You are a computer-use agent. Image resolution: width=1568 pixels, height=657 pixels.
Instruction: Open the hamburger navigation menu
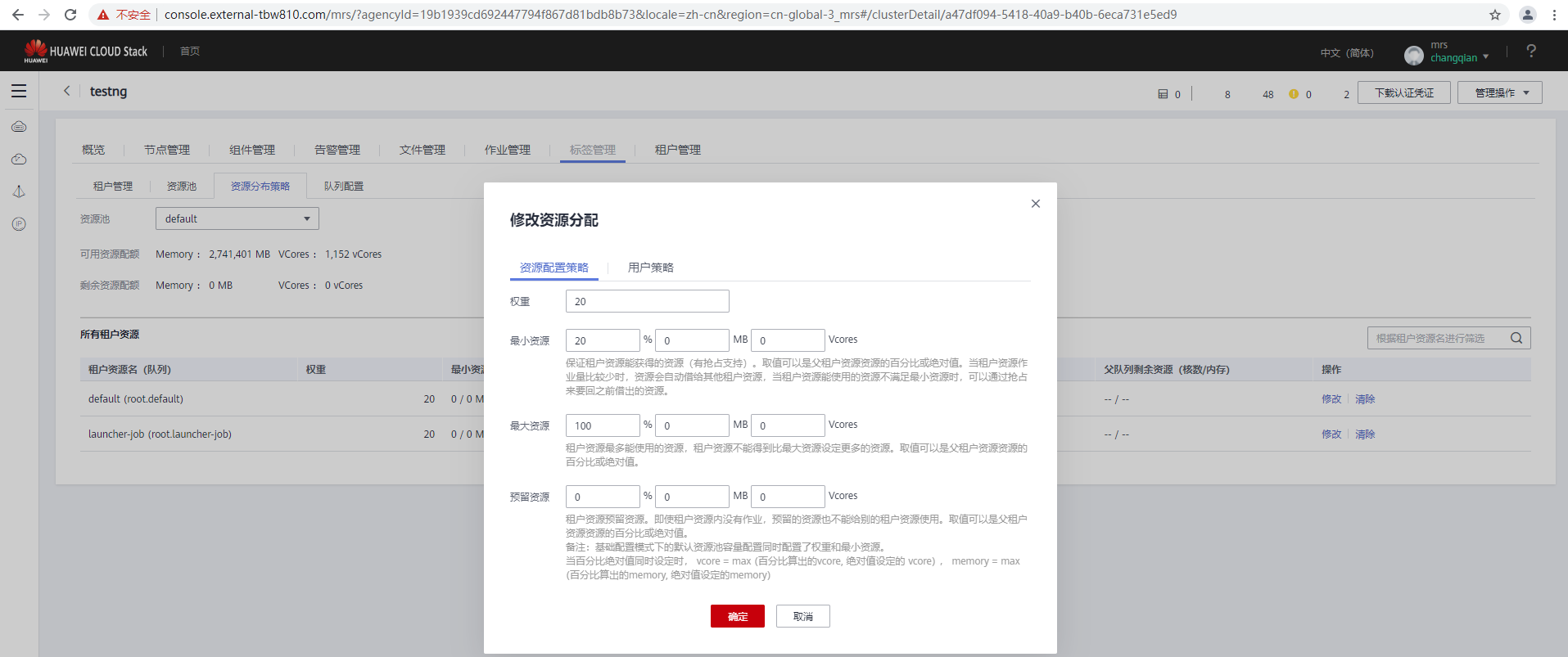19,92
